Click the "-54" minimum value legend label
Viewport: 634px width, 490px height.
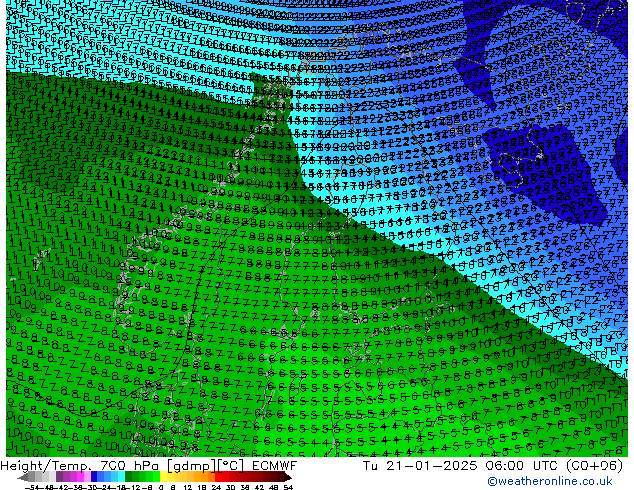click(x=32, y=487)
